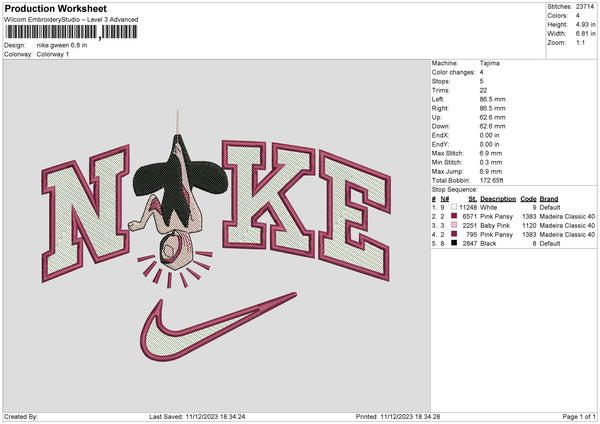Image resolution: width=600 pixels, height=424 pixels.
Task: Click the "Created By:" footer label
Action: click(x=21, y=416)
